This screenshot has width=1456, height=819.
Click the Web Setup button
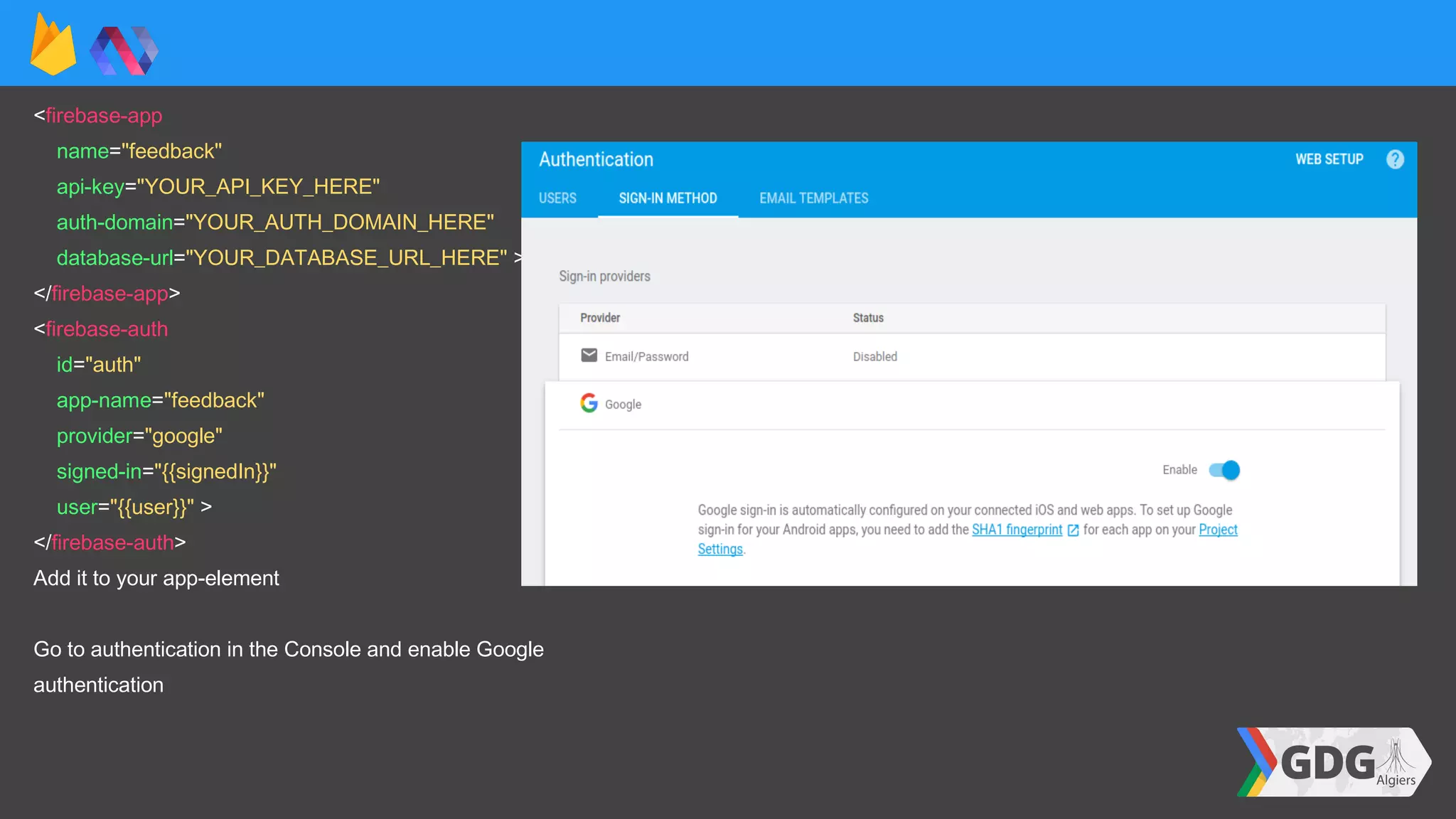pyautogui.click(x=1329, y=159)
